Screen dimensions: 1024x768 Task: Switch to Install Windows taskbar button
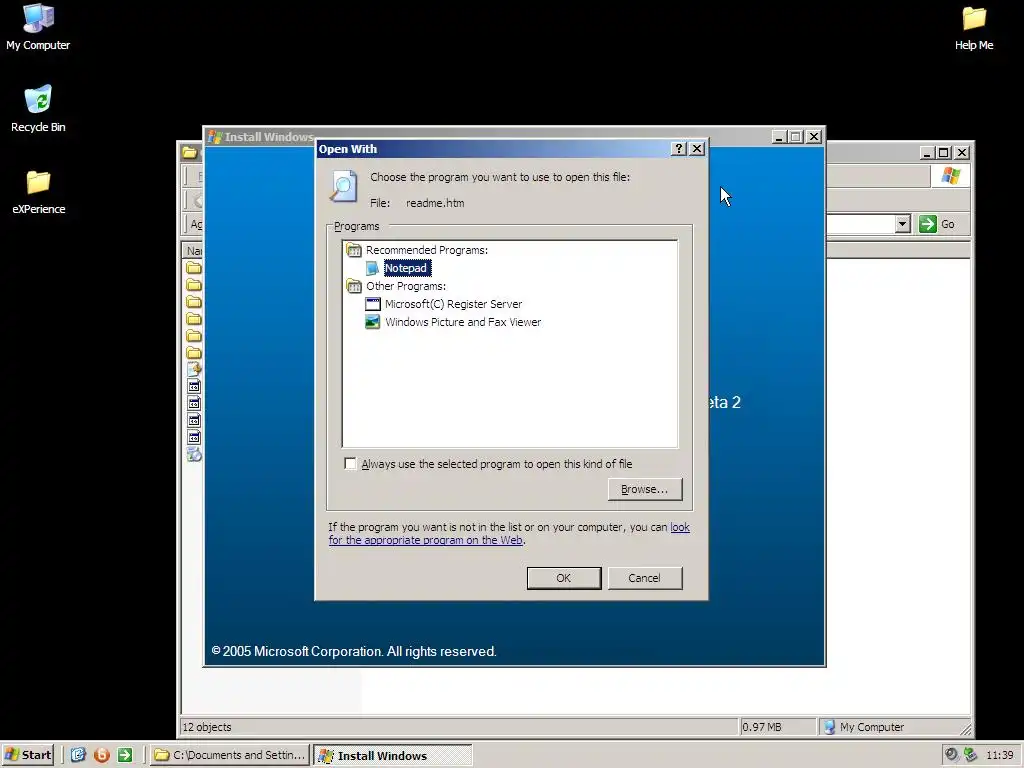392,756
